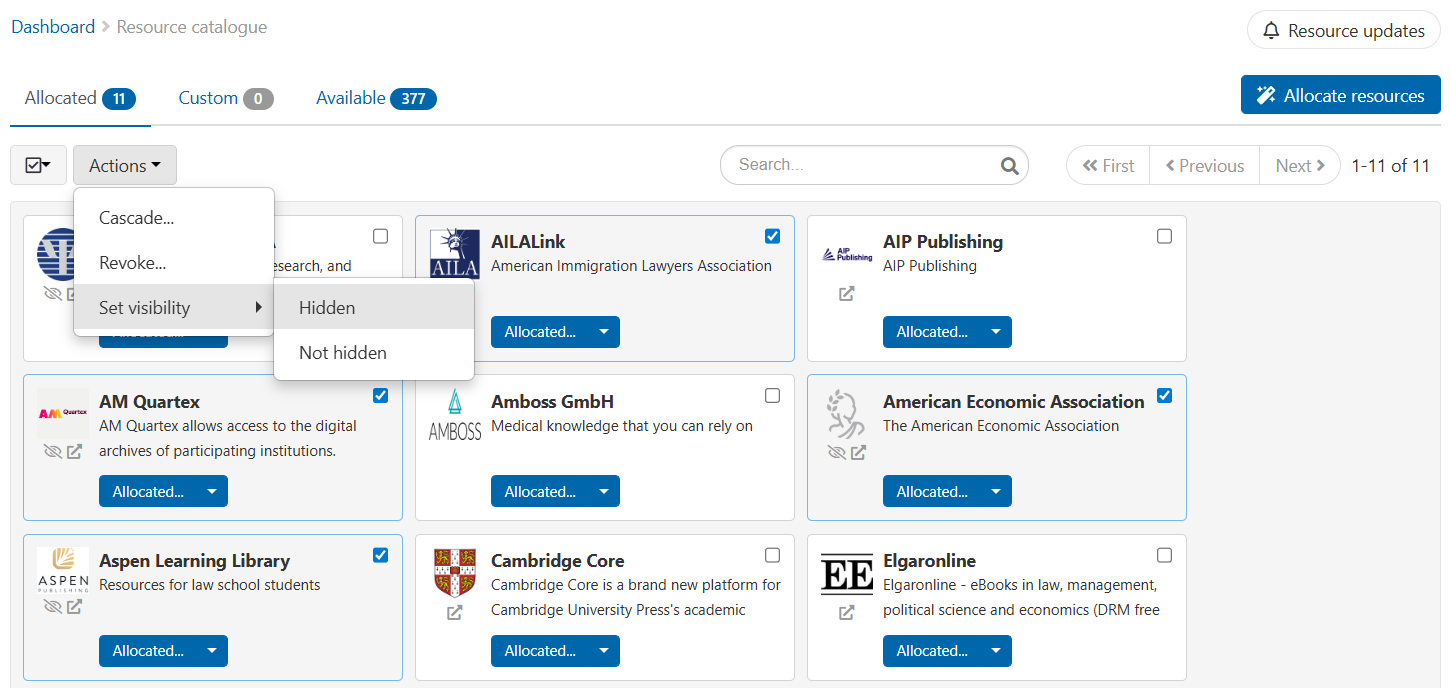Image resolution: width=1451 pixels, height=688 pixels.
Task: Follow the Dashboard breadcrumb link
Action: (x=53, y=27)
